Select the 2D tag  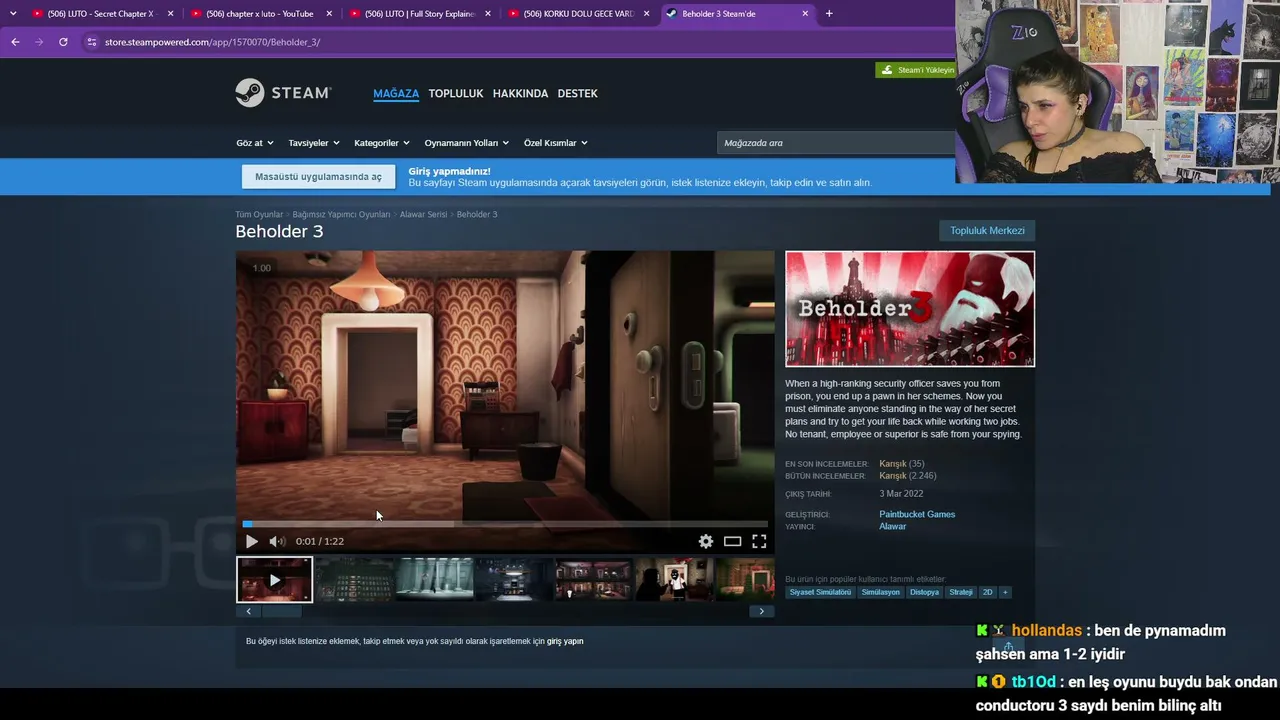tap(988, 592)
